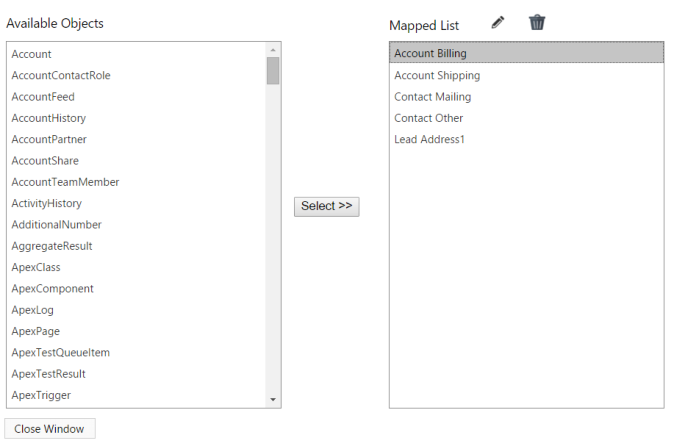
Task: Choose AccountContactRole from the list
Action: click(137, 76)
